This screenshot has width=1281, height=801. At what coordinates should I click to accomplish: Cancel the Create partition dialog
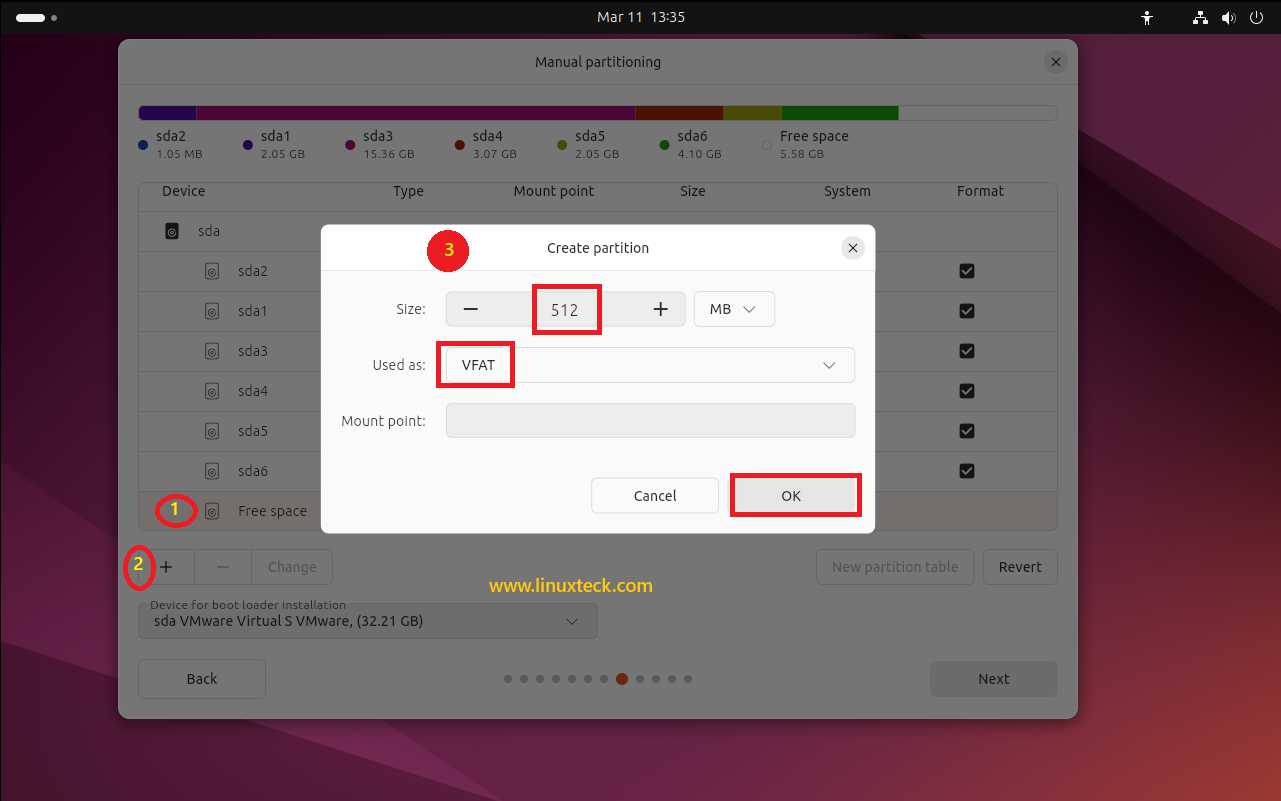(x=654, y=495)
